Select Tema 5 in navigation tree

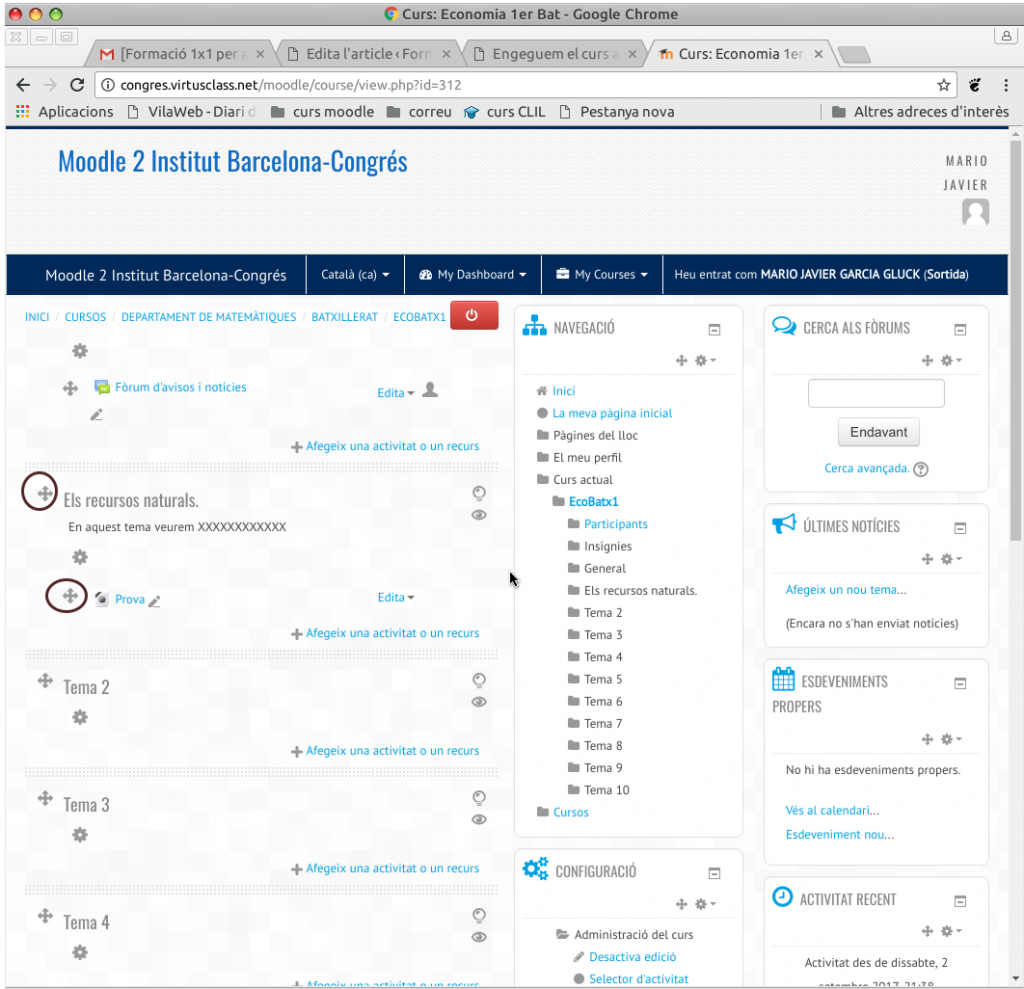(603, 679)
